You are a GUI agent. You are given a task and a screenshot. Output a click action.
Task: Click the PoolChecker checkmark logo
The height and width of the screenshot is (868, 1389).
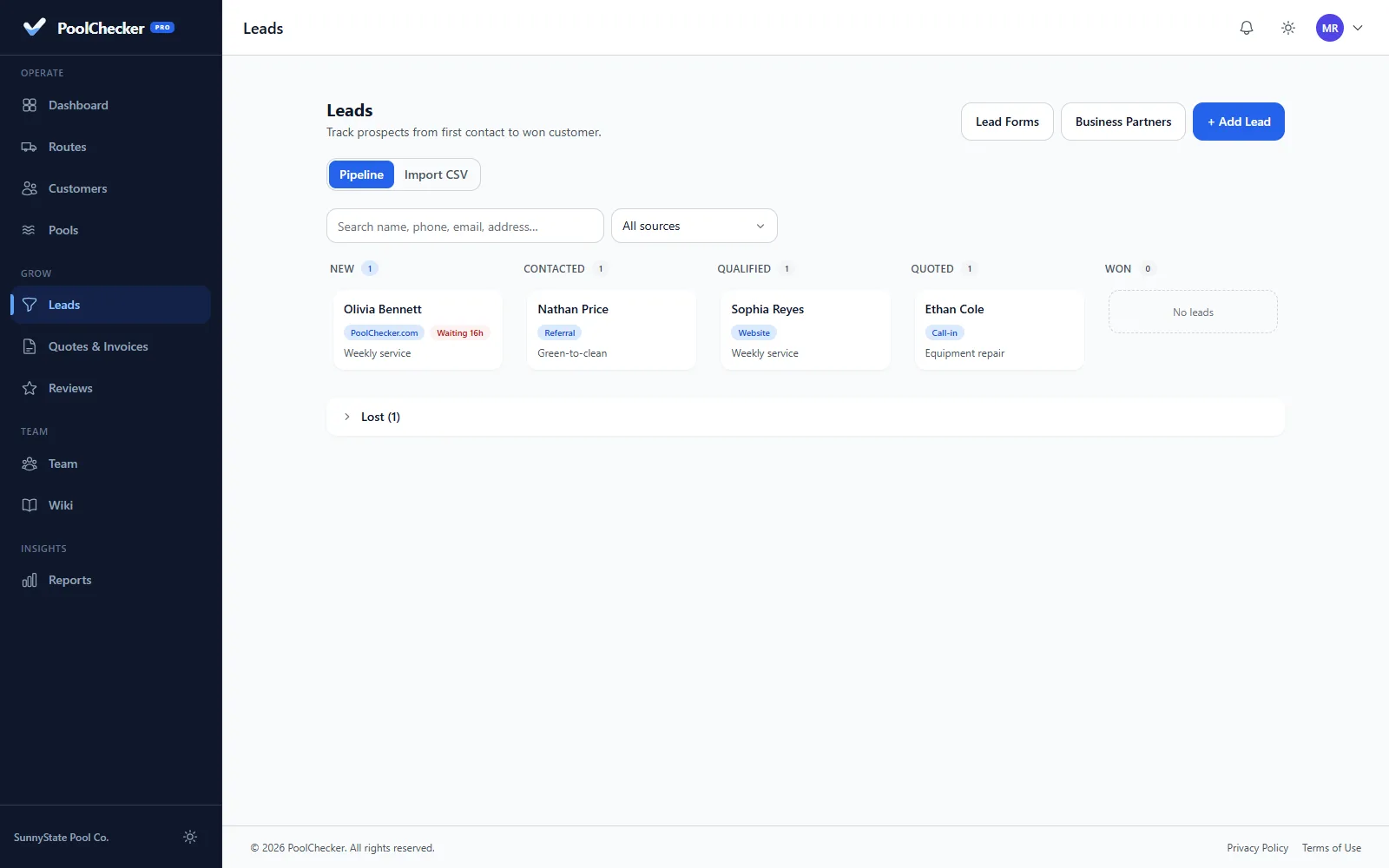pyautogui.click(x=34, y=27)
